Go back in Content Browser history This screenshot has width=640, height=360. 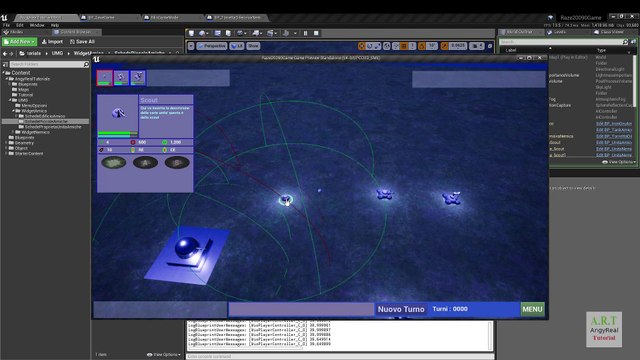[x=4, y=53]
